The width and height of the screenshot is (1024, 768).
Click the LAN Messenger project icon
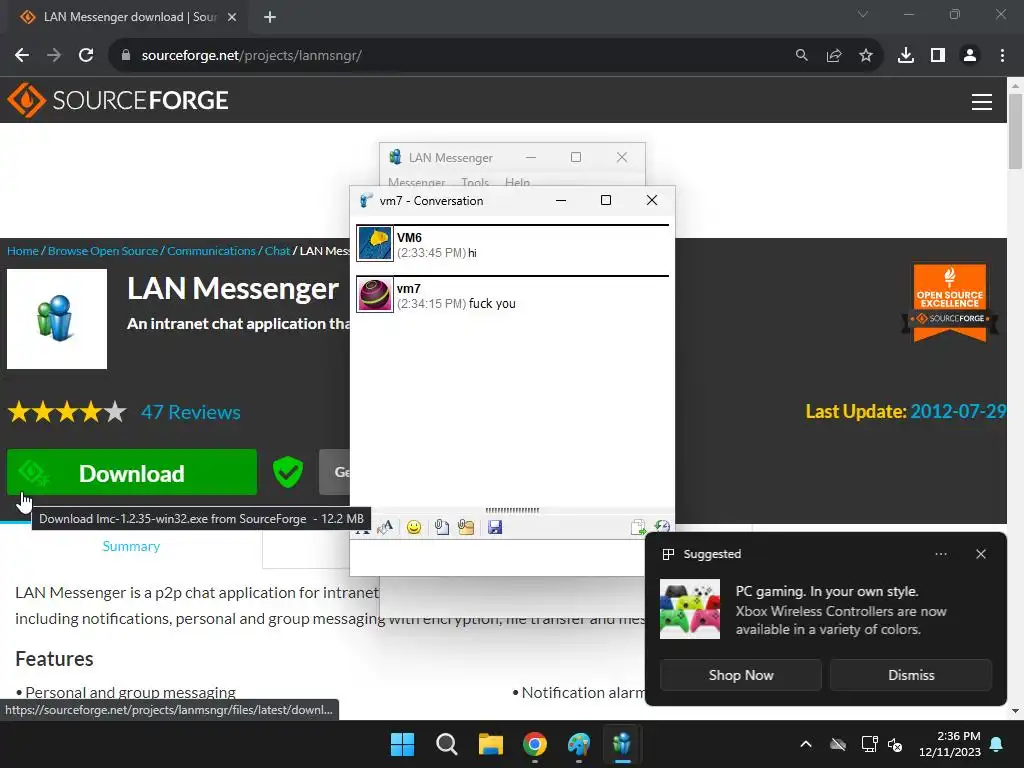click(57, 319)
